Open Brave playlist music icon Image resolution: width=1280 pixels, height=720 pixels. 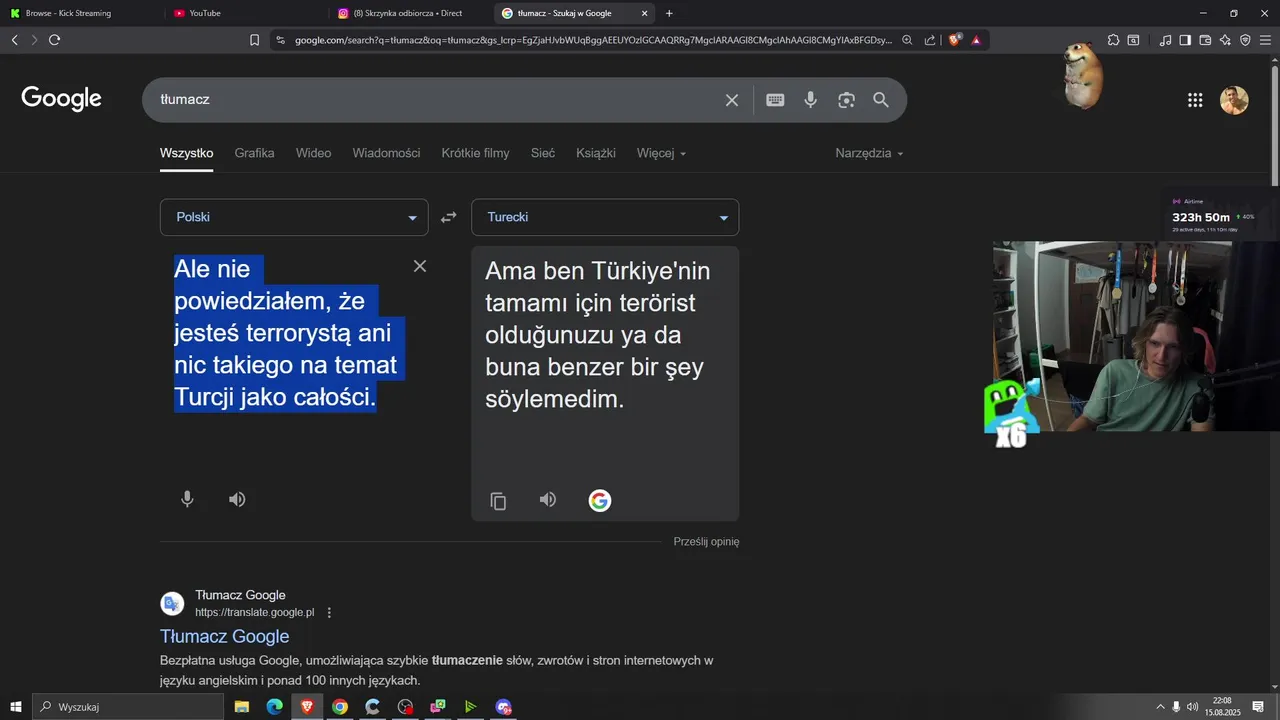(1165, 40)
